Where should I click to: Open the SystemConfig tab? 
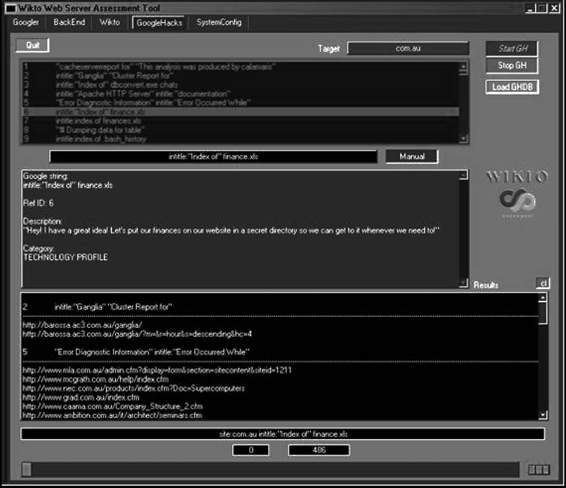click(x=219, y=22)
